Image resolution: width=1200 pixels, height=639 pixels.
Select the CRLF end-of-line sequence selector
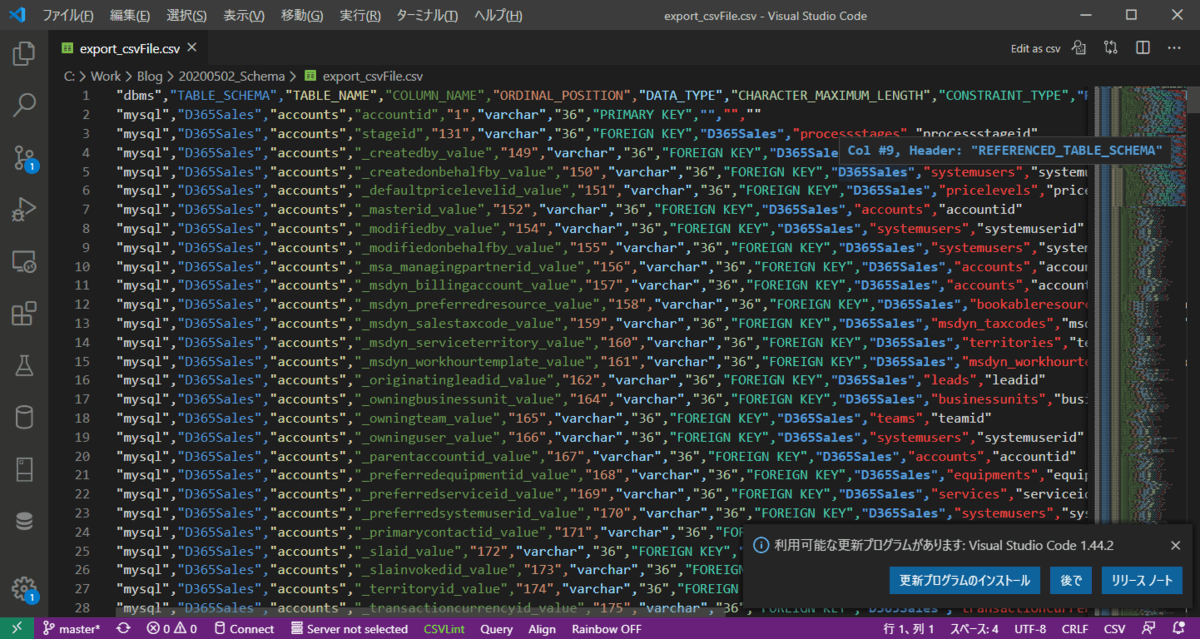(x=1076, y=629)
